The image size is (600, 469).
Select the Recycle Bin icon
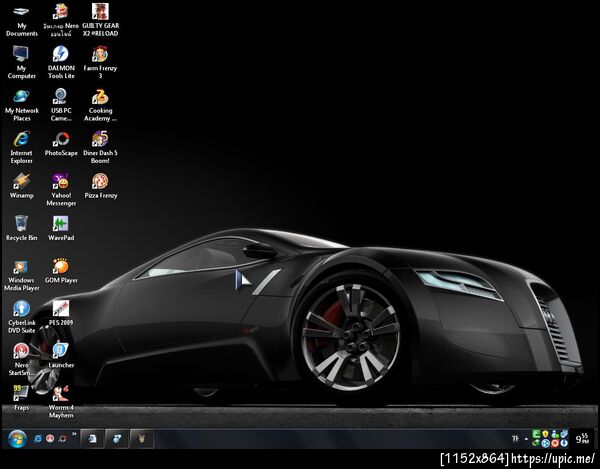point(21,228)
